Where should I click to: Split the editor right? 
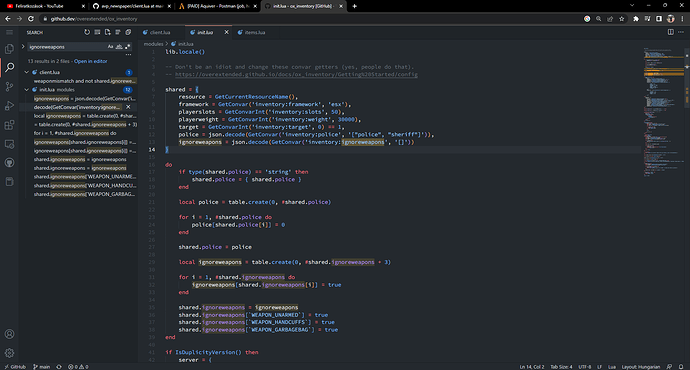pos(671,32)
